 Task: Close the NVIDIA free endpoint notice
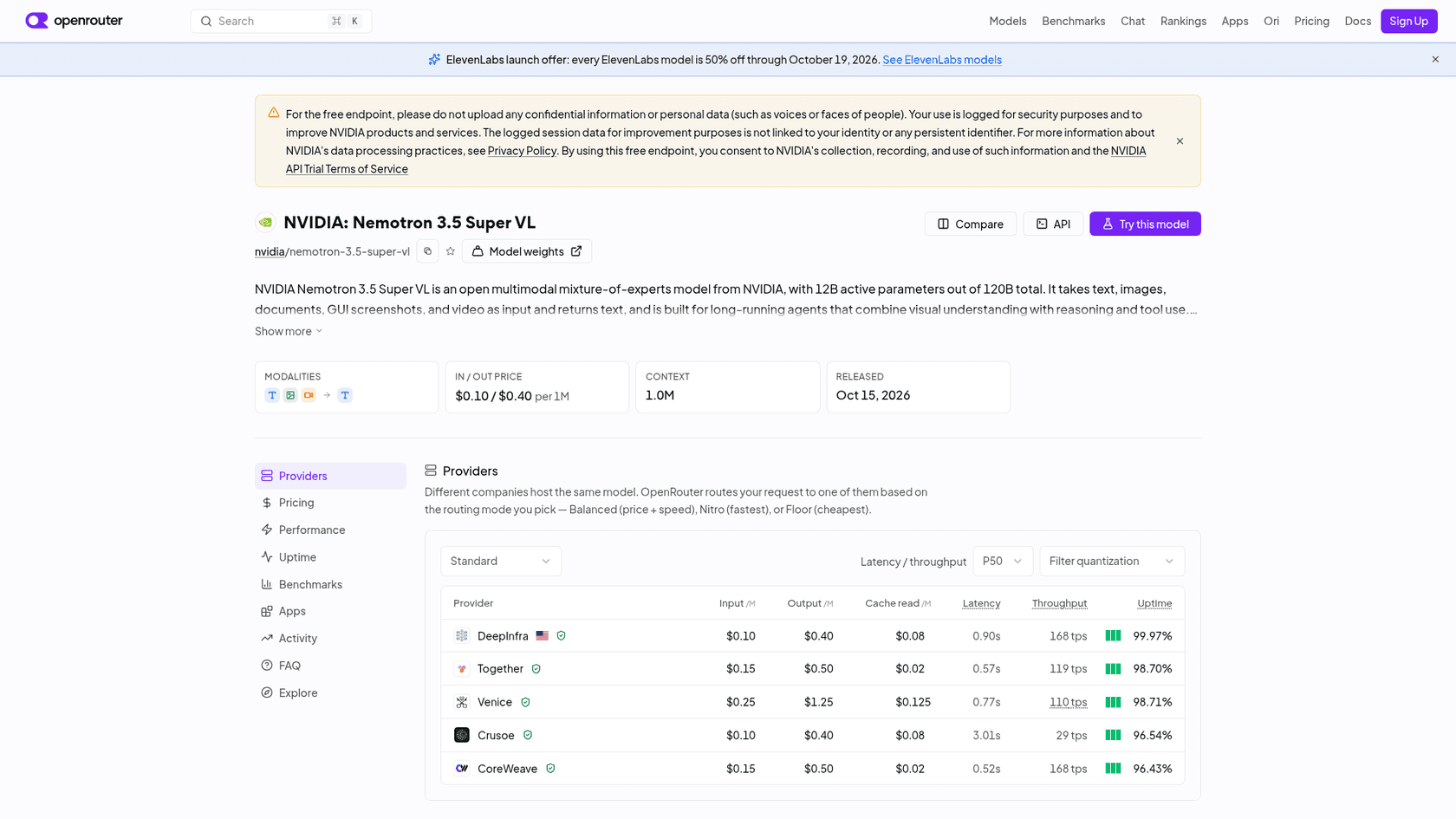pos(1180,141)
